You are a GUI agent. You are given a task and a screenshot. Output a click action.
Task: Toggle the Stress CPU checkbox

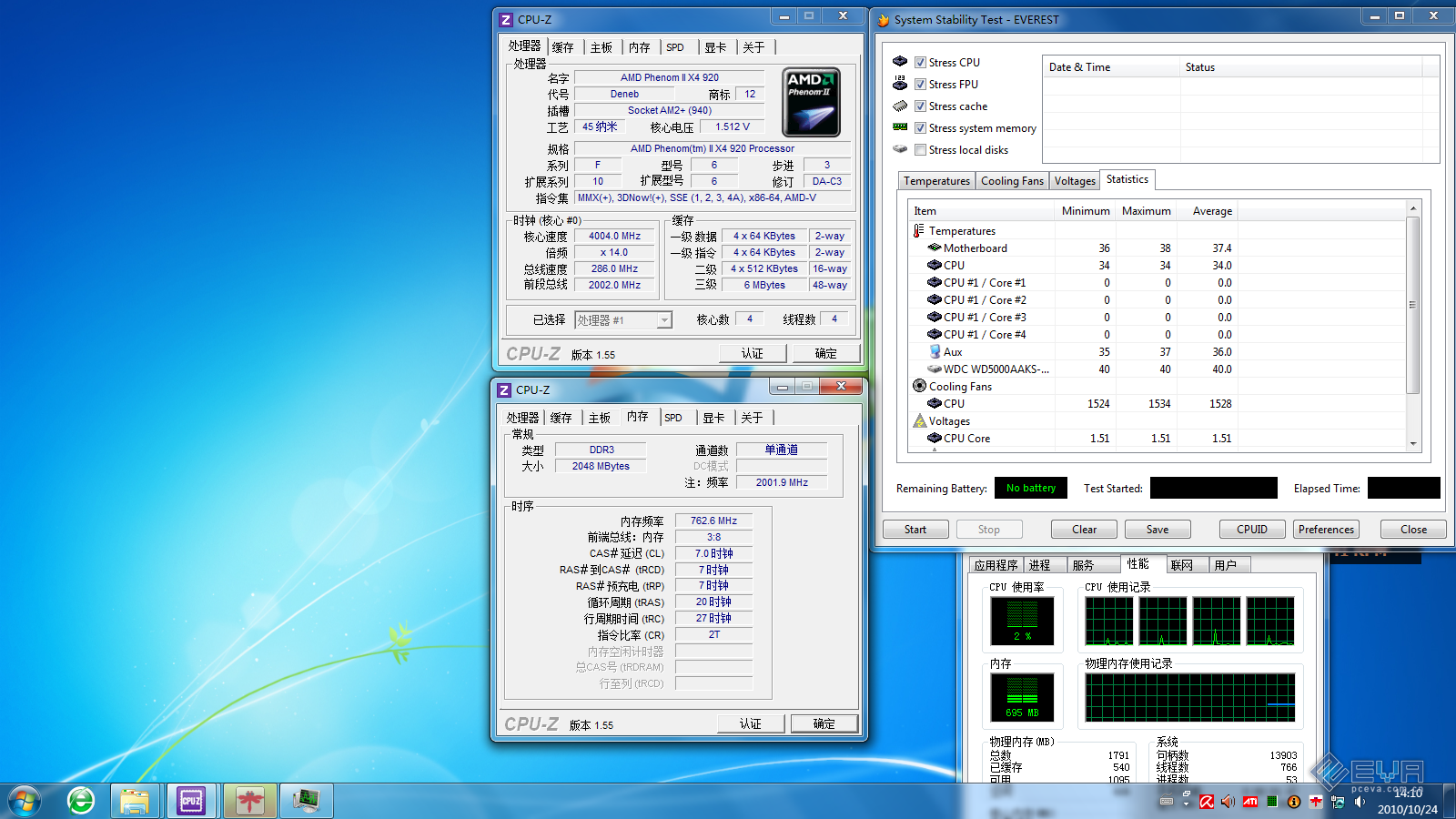pos(920,62)
